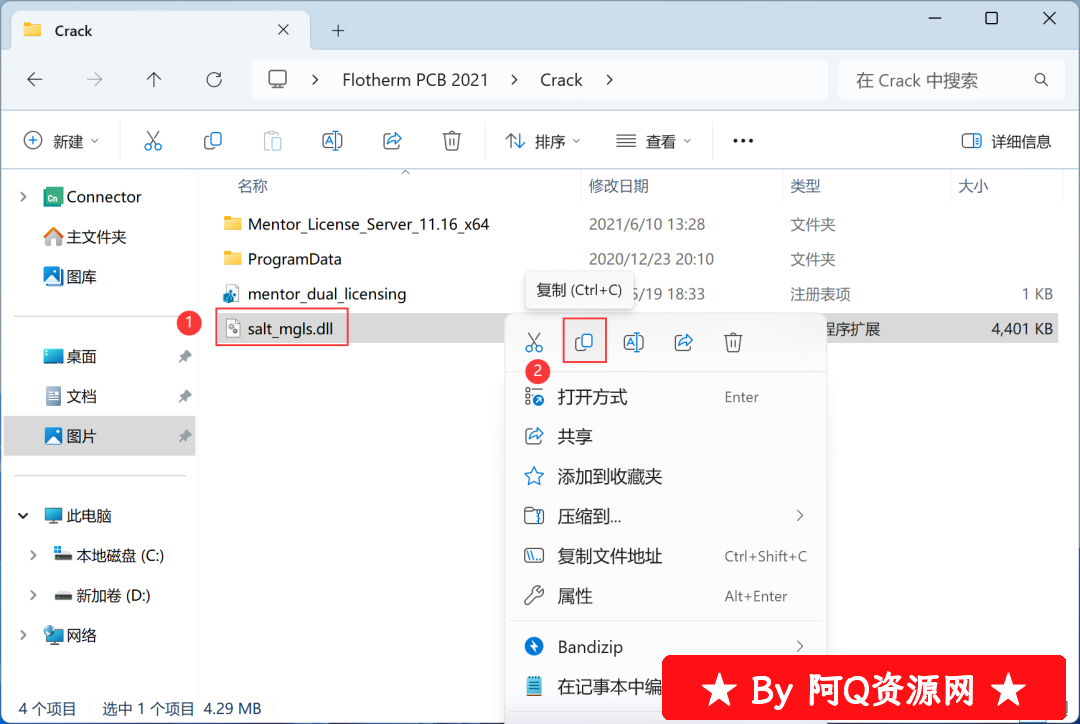1080x724 pixels.
Task: Click the Delete trash icon in the main toolbar
Action: pyautogui.click(x=452, y=141)
